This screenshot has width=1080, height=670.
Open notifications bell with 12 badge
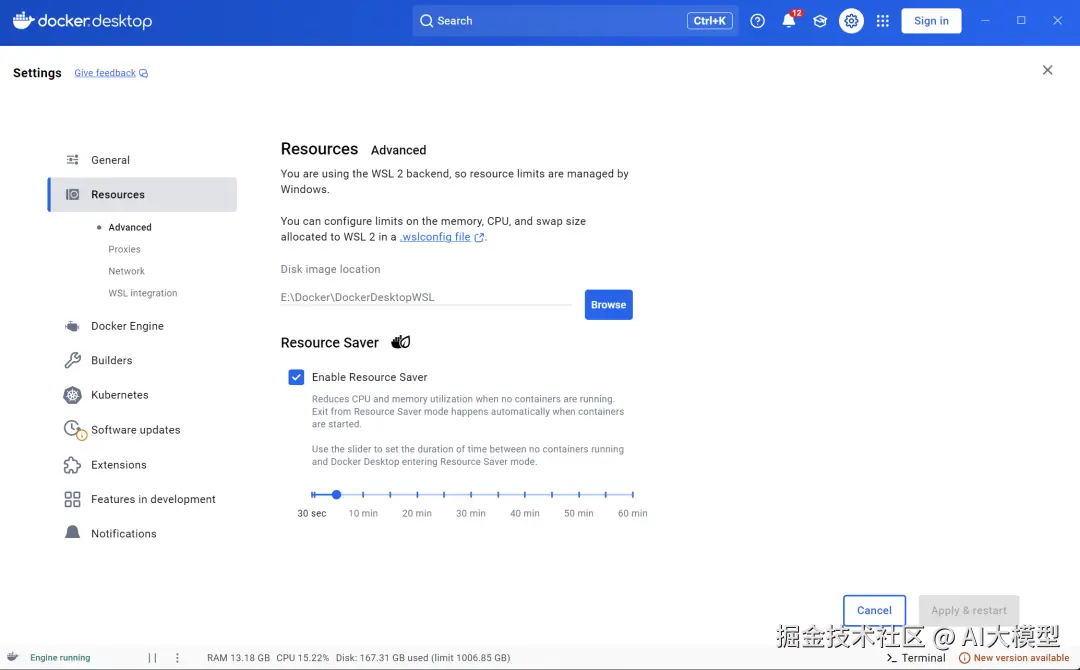tap(789, 21)
